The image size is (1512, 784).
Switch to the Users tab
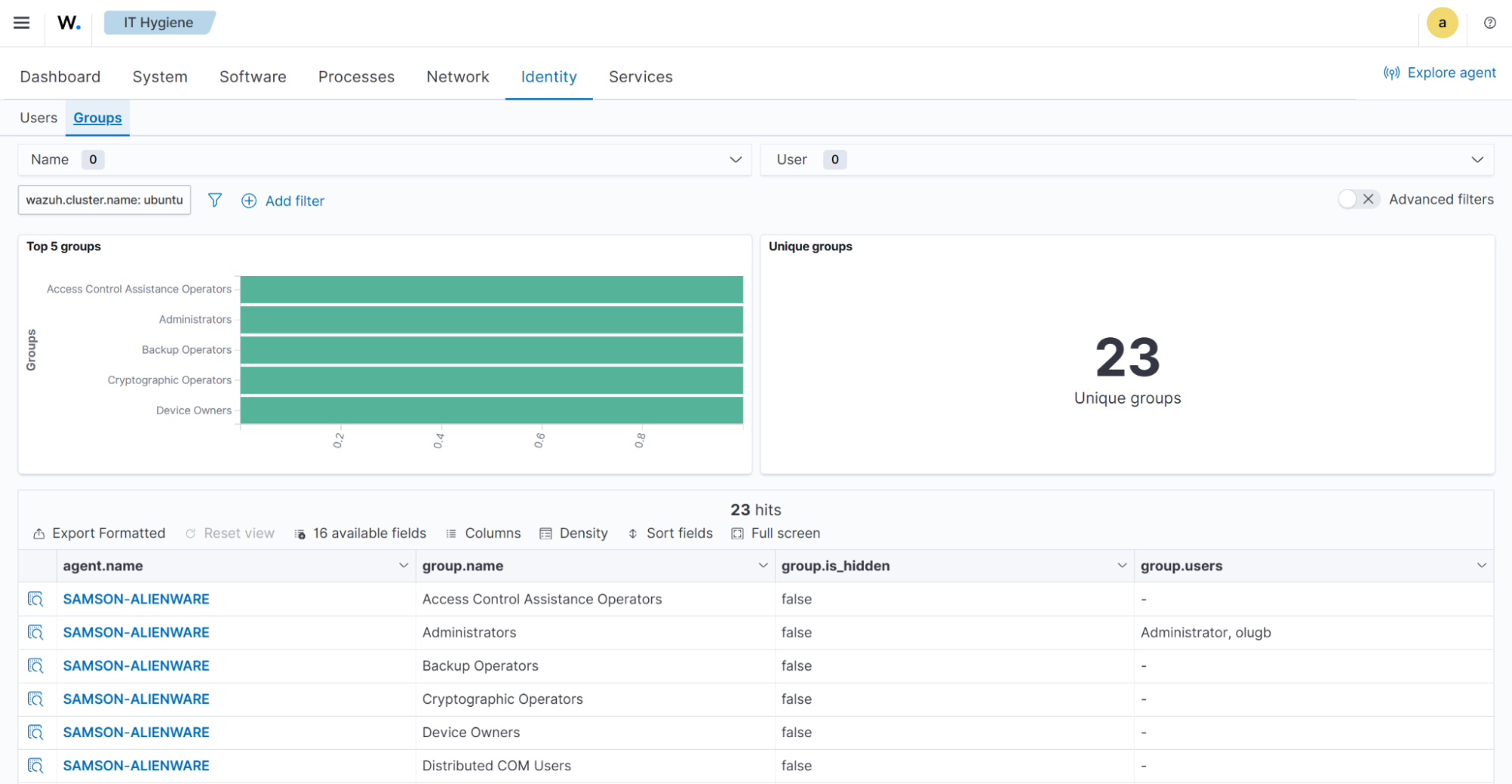click(x=38, y=117)
